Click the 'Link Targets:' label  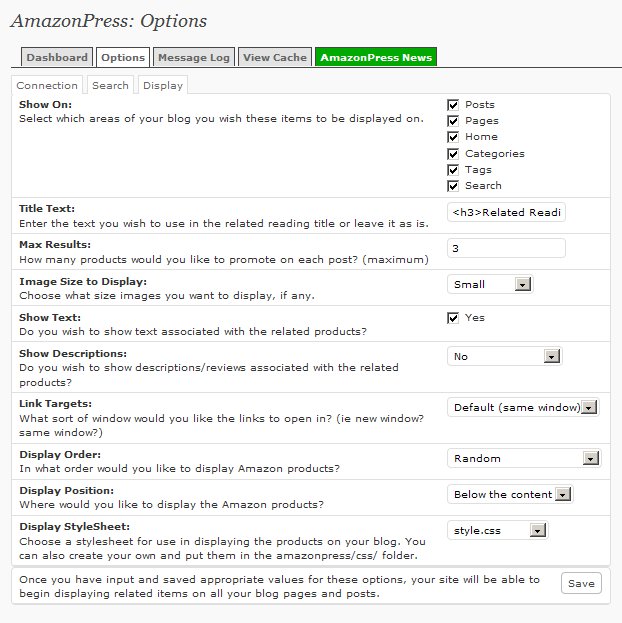point(55,404)
